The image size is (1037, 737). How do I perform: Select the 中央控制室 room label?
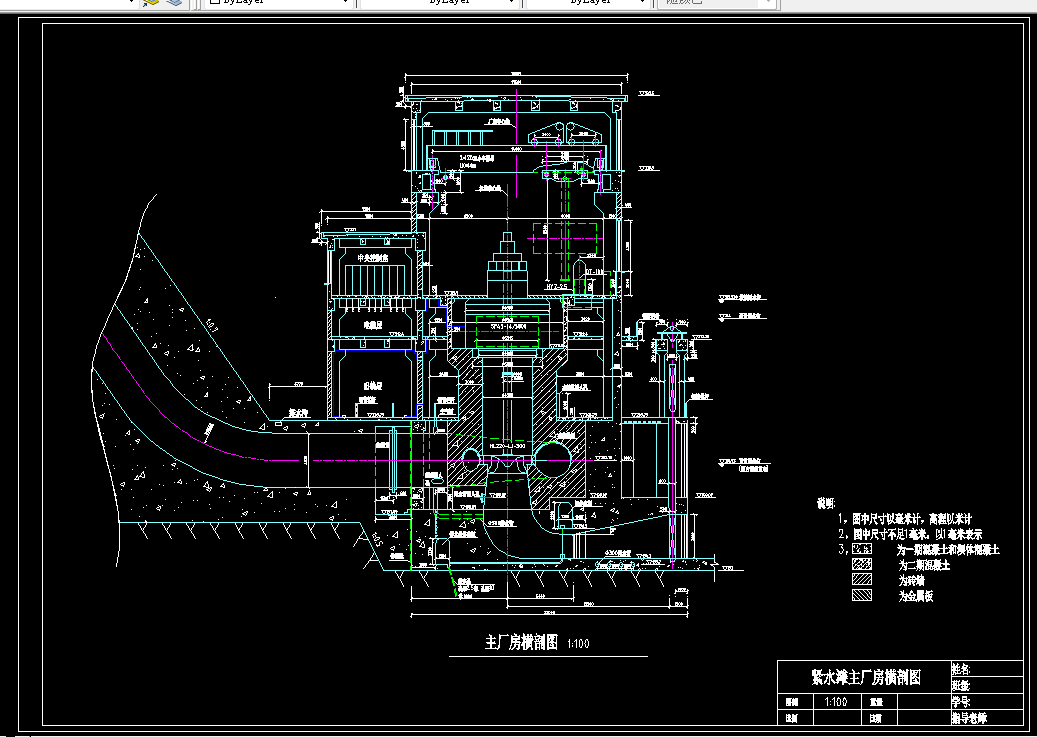(x=372, y=258)
